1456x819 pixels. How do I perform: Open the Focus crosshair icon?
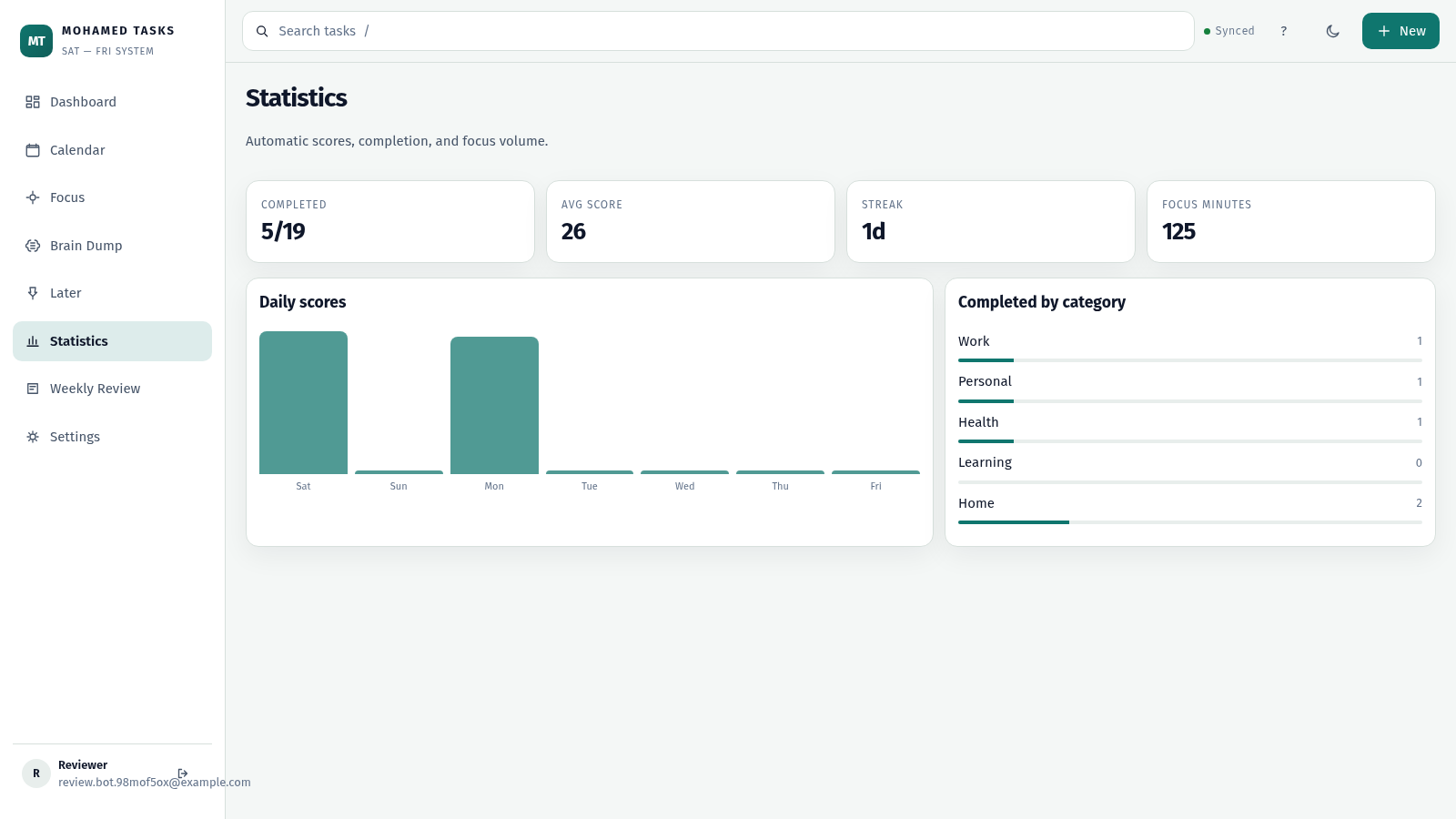(33, 197)
